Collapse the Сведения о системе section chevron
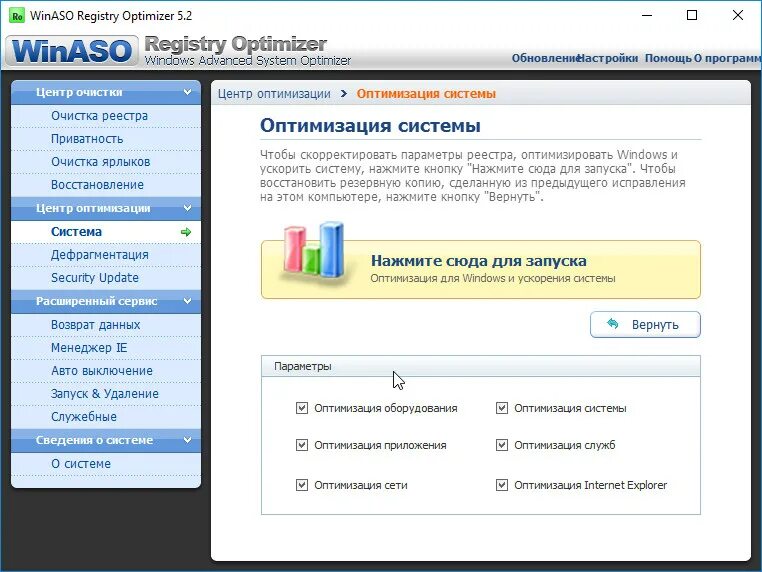This screenshot has height=572, width=762. tap(187, 440)
